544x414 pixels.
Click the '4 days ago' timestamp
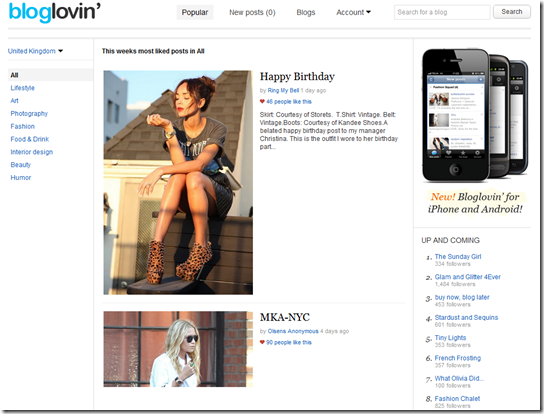334,331
